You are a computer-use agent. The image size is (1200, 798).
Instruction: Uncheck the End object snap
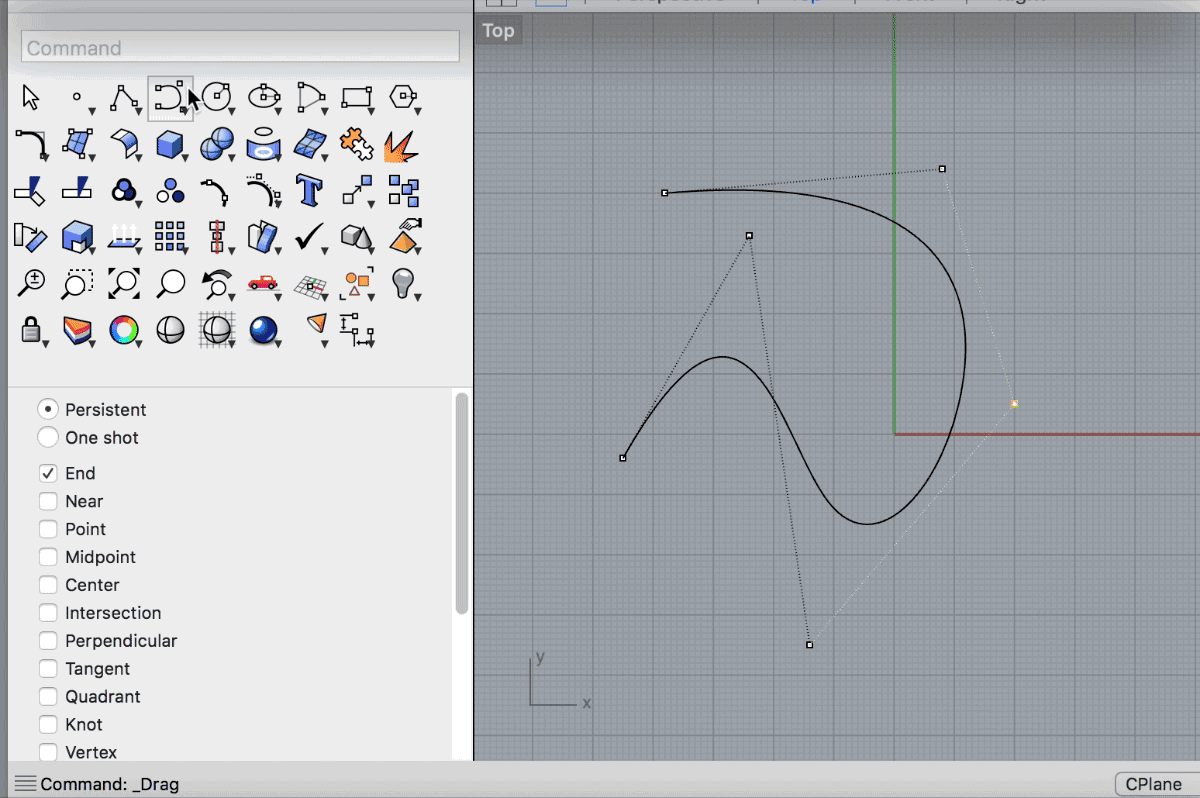click(x=48, y=474)
